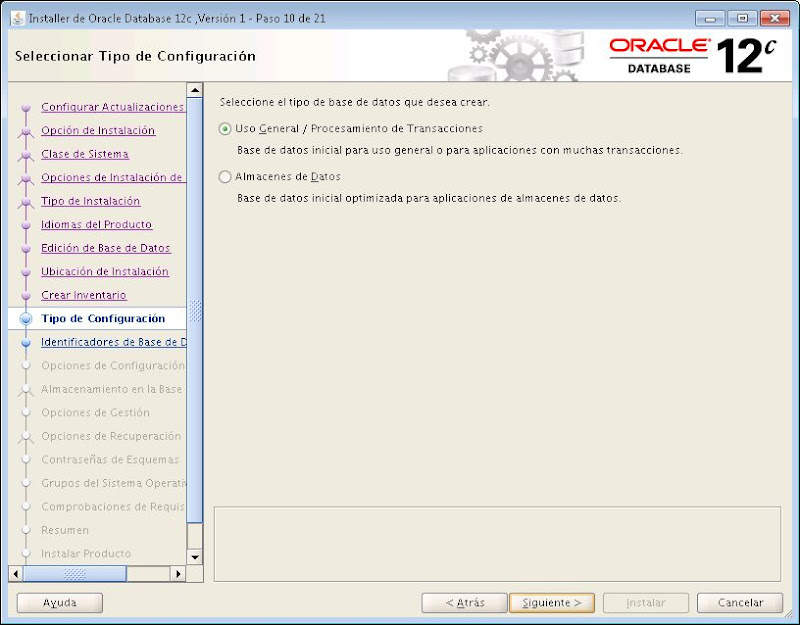800x625 pixels.
Task: Click the step bullet beside Configurar Actualizaciones
Action: tap(26, 108)
